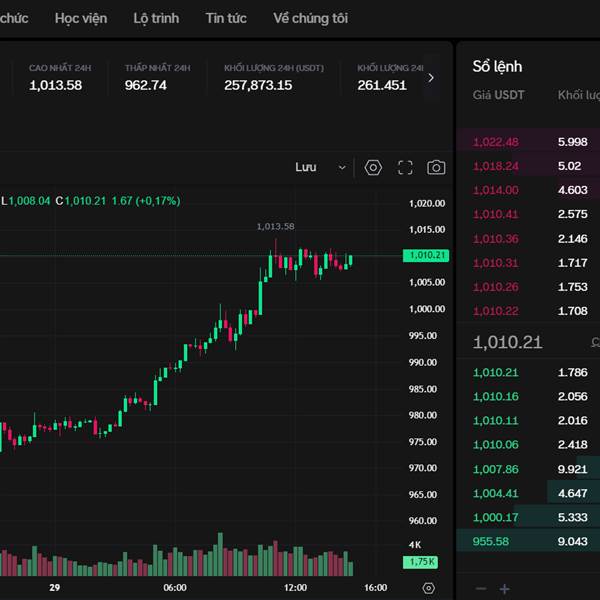The width and height of the screenshot is (600, 600).
Task: Open Về chúng tôi page
Action: (310, 18)
